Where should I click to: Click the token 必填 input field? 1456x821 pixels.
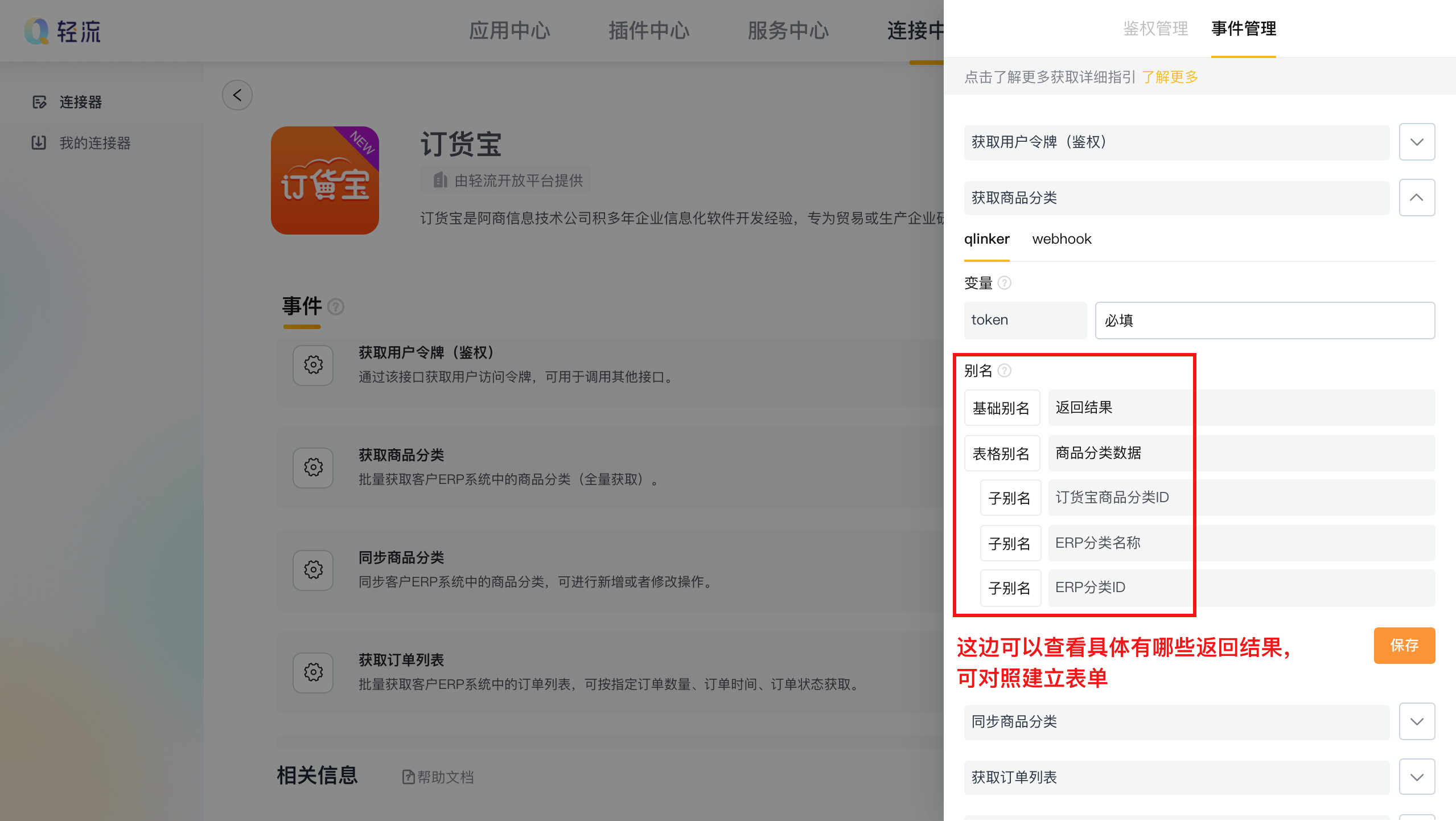pyautogui.click(x=1265, y=321)
